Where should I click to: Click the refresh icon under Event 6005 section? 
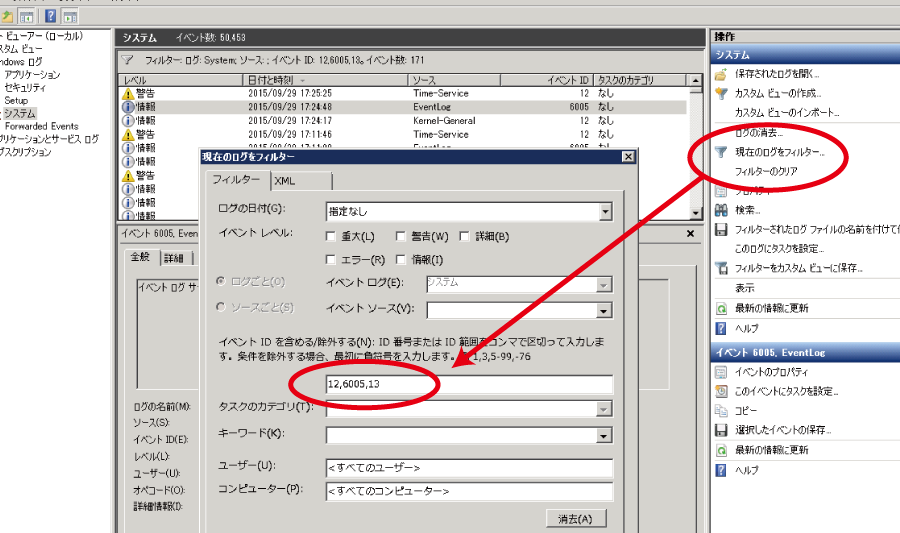721,450
